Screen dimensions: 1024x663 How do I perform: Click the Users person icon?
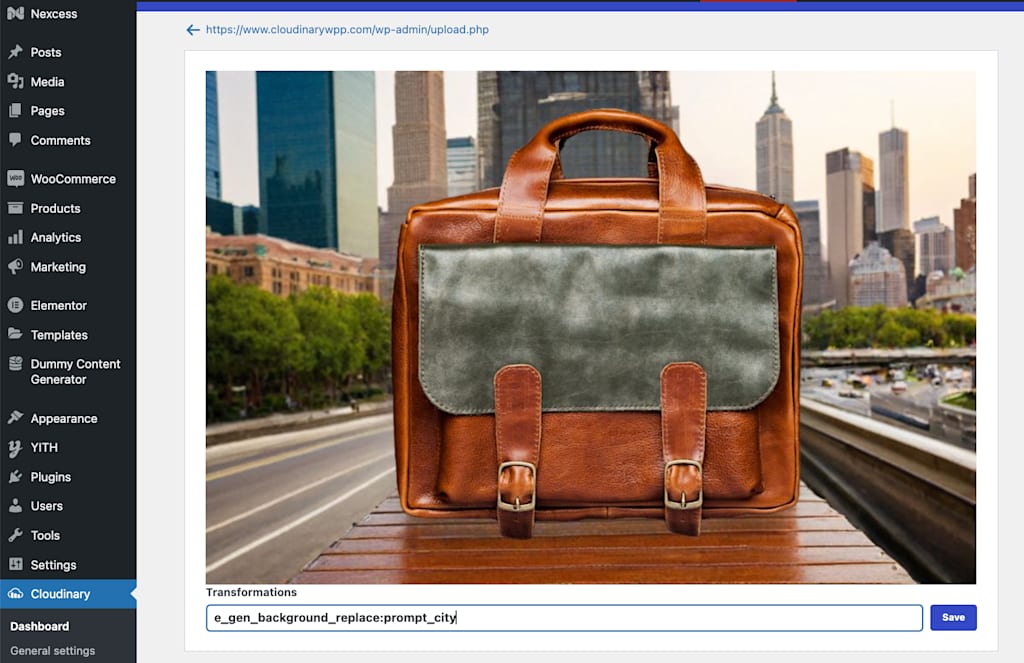click(15, 506)
